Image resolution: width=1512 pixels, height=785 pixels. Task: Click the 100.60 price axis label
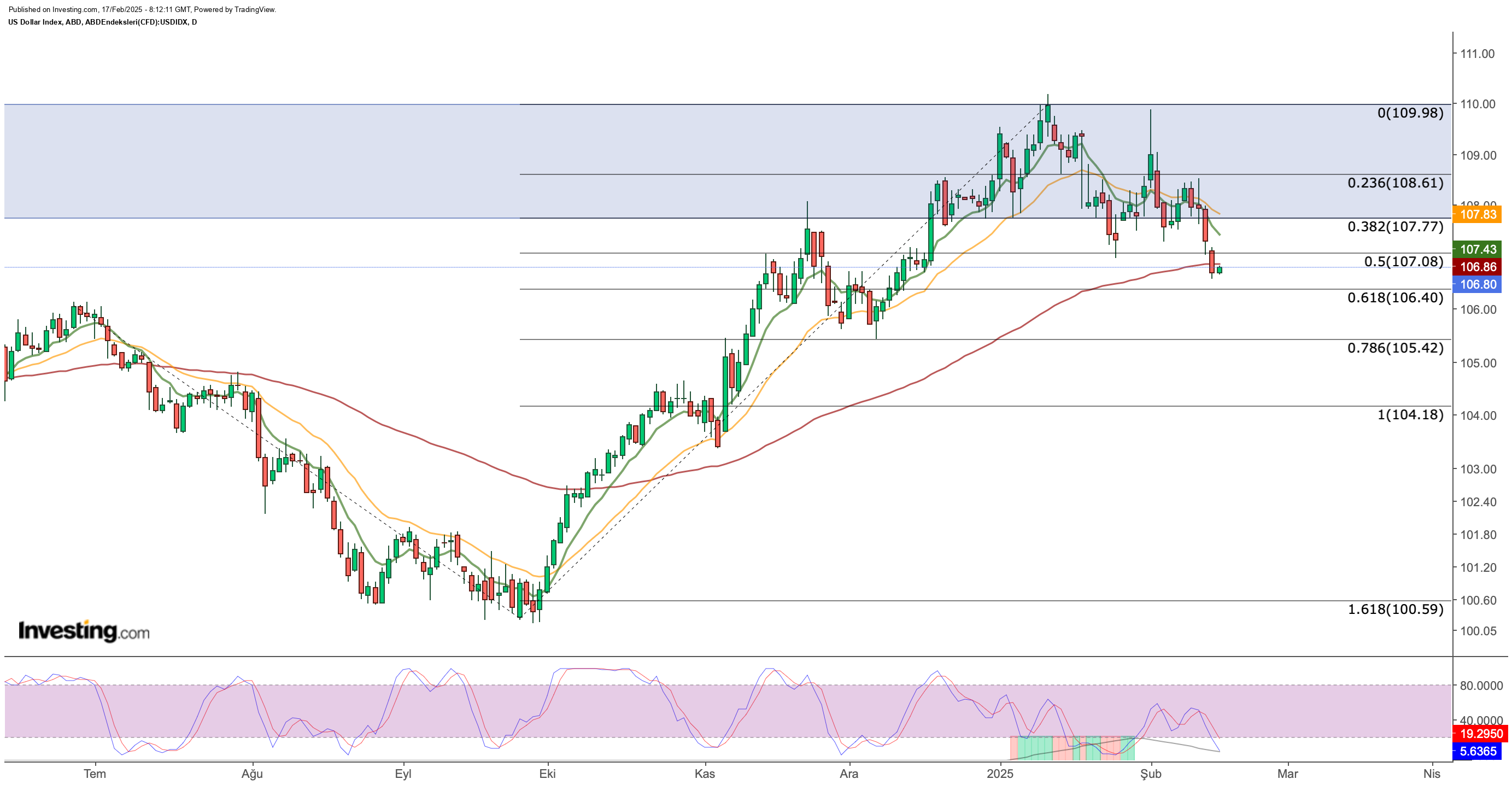pos(1478,601)
